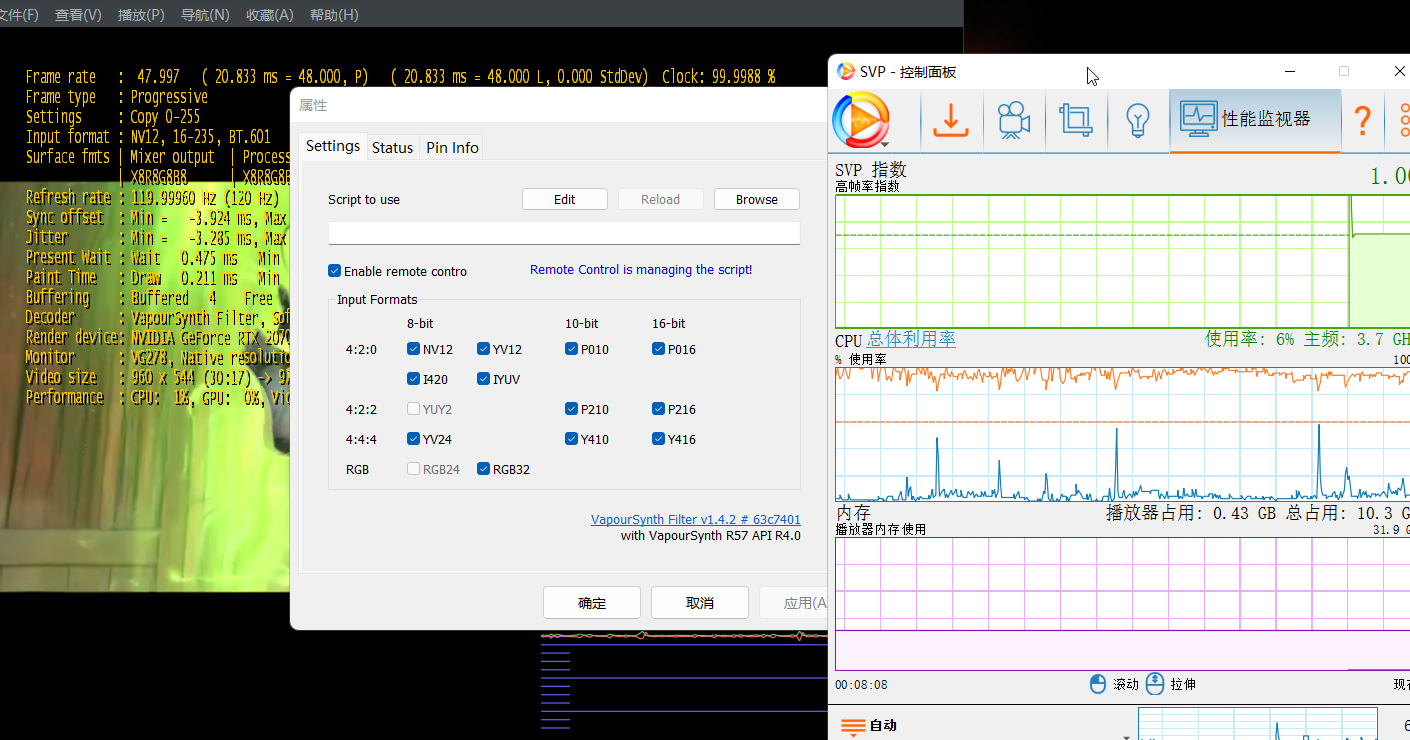The height and width of the screenshot is (740, 1410).
Task: Click the 00:08:08 elapsed time text
Action: pyautogui.click(x=861, y=685)
